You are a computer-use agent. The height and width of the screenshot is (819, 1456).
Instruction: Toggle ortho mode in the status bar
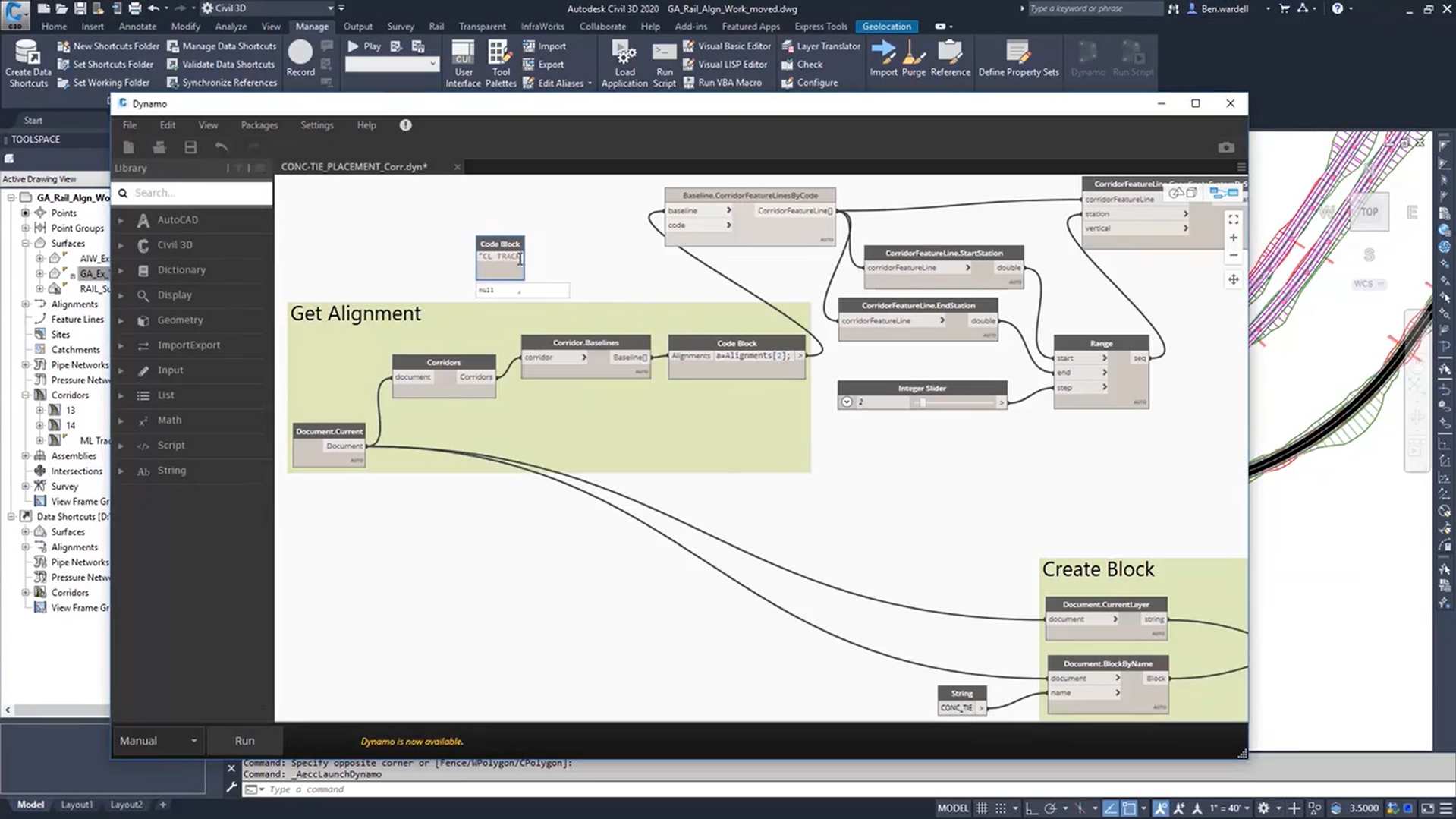[x=1031, y=808]
